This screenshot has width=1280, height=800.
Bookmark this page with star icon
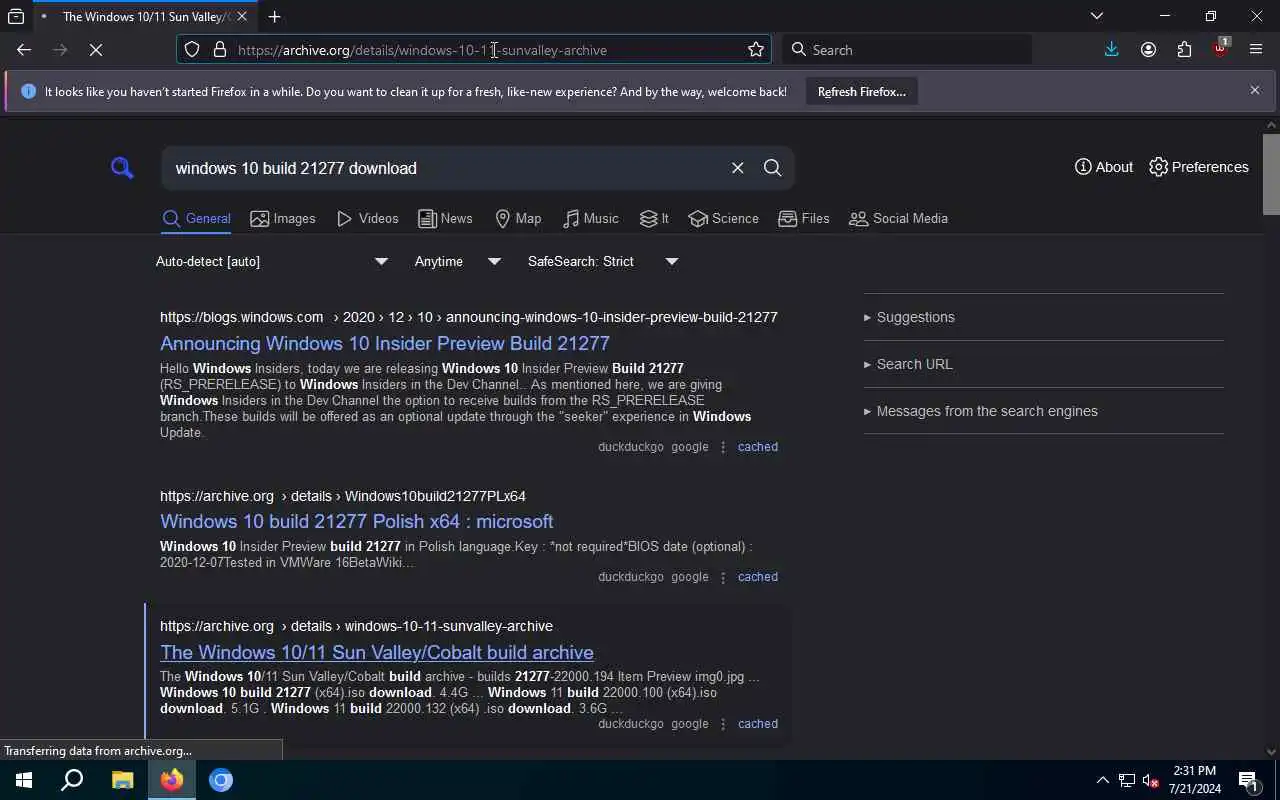pos(756,50)
